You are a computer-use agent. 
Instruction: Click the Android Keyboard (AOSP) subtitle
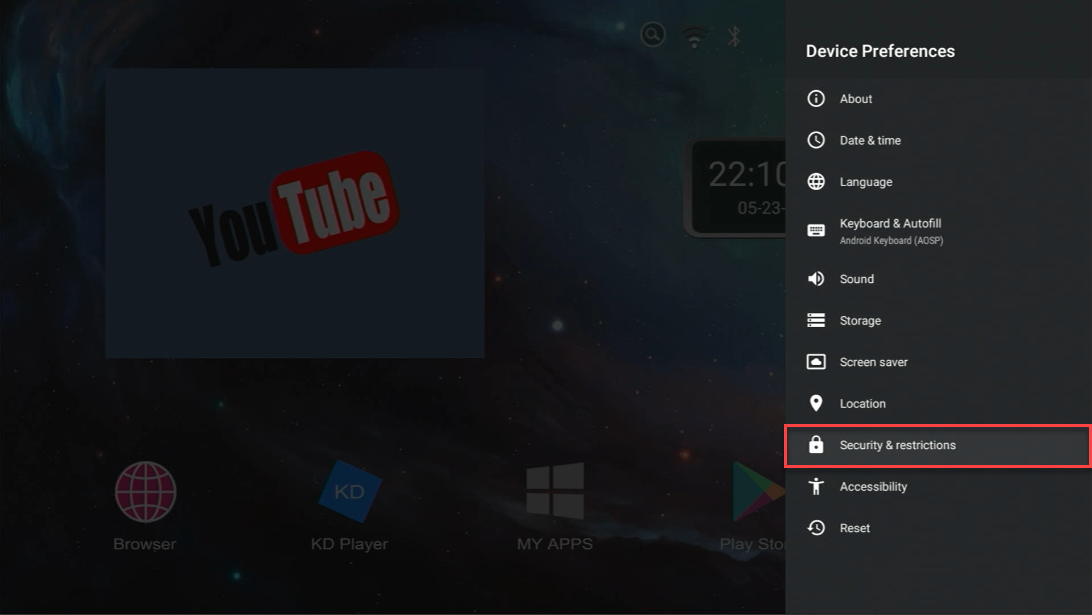[x=891, y=240]
